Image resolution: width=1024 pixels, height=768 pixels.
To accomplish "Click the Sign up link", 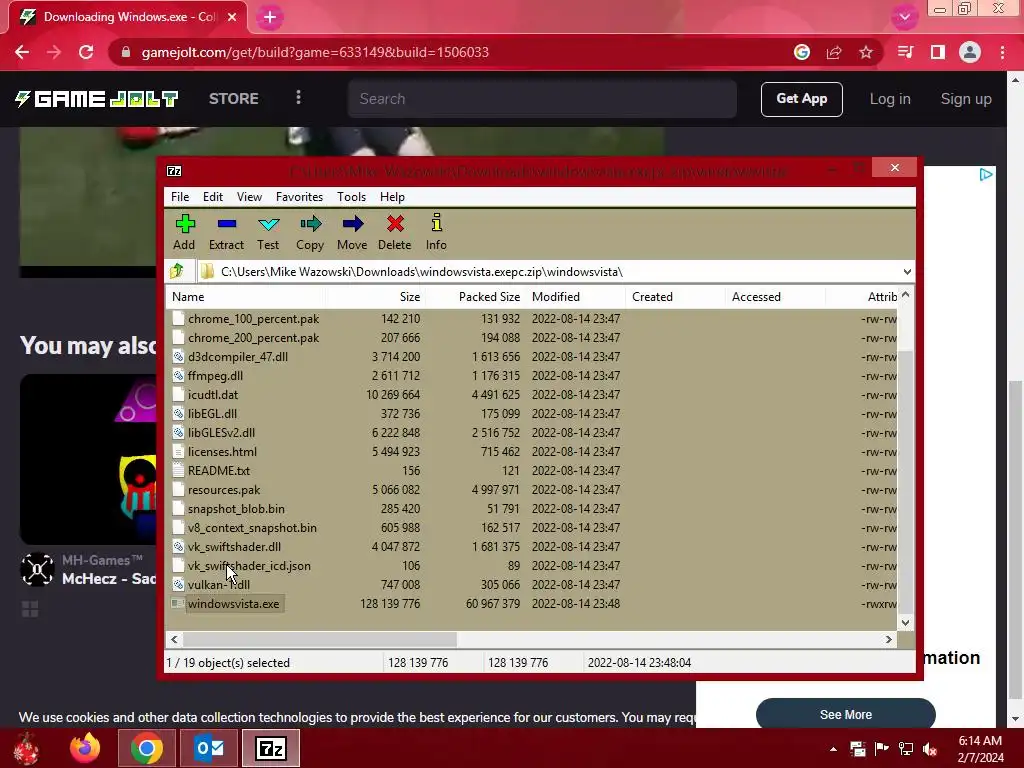I will click(966, 99).
